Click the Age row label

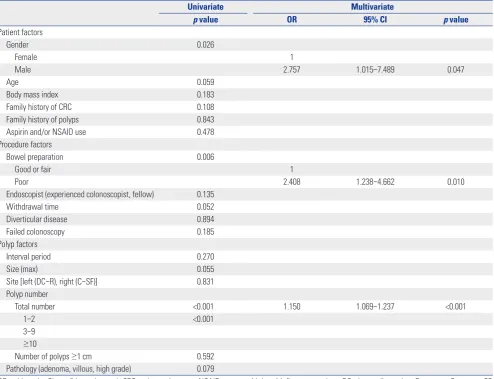12,82
